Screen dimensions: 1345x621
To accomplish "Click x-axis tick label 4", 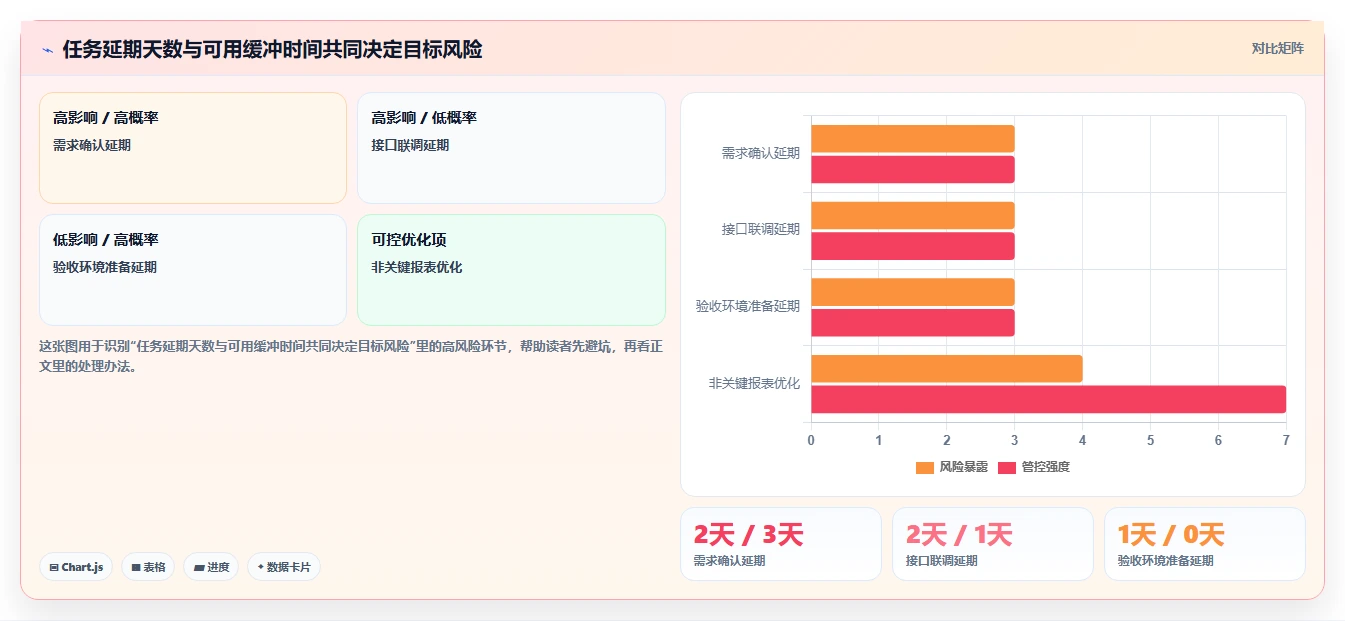I will pyautogui.click(x=1082, y=440).
